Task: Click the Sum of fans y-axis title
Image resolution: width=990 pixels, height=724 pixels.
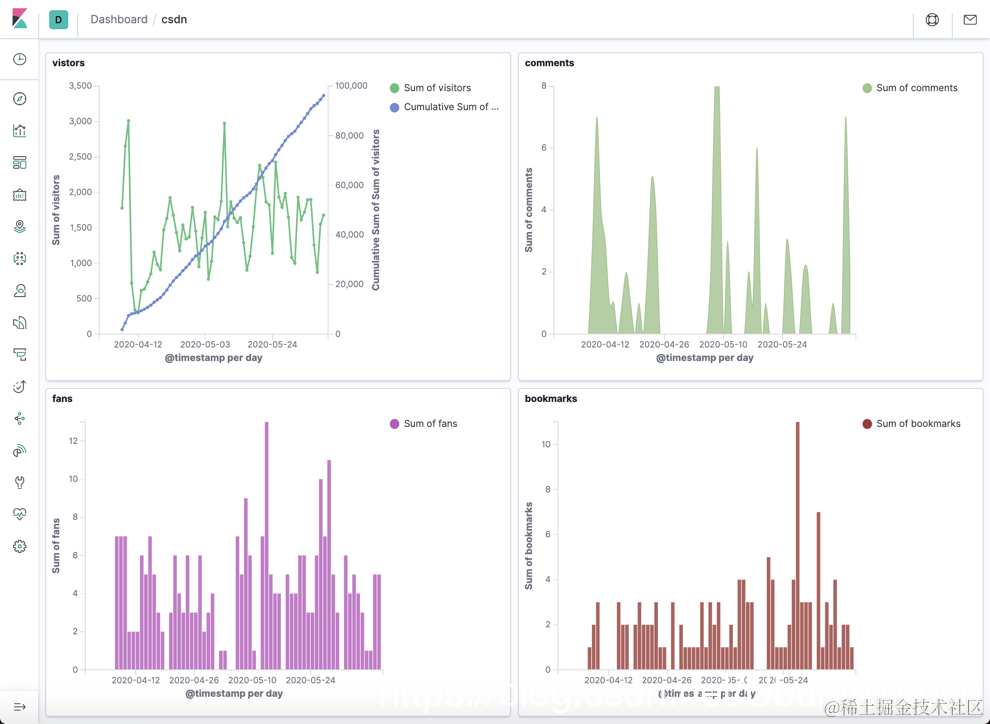Action: coord(56,546)
